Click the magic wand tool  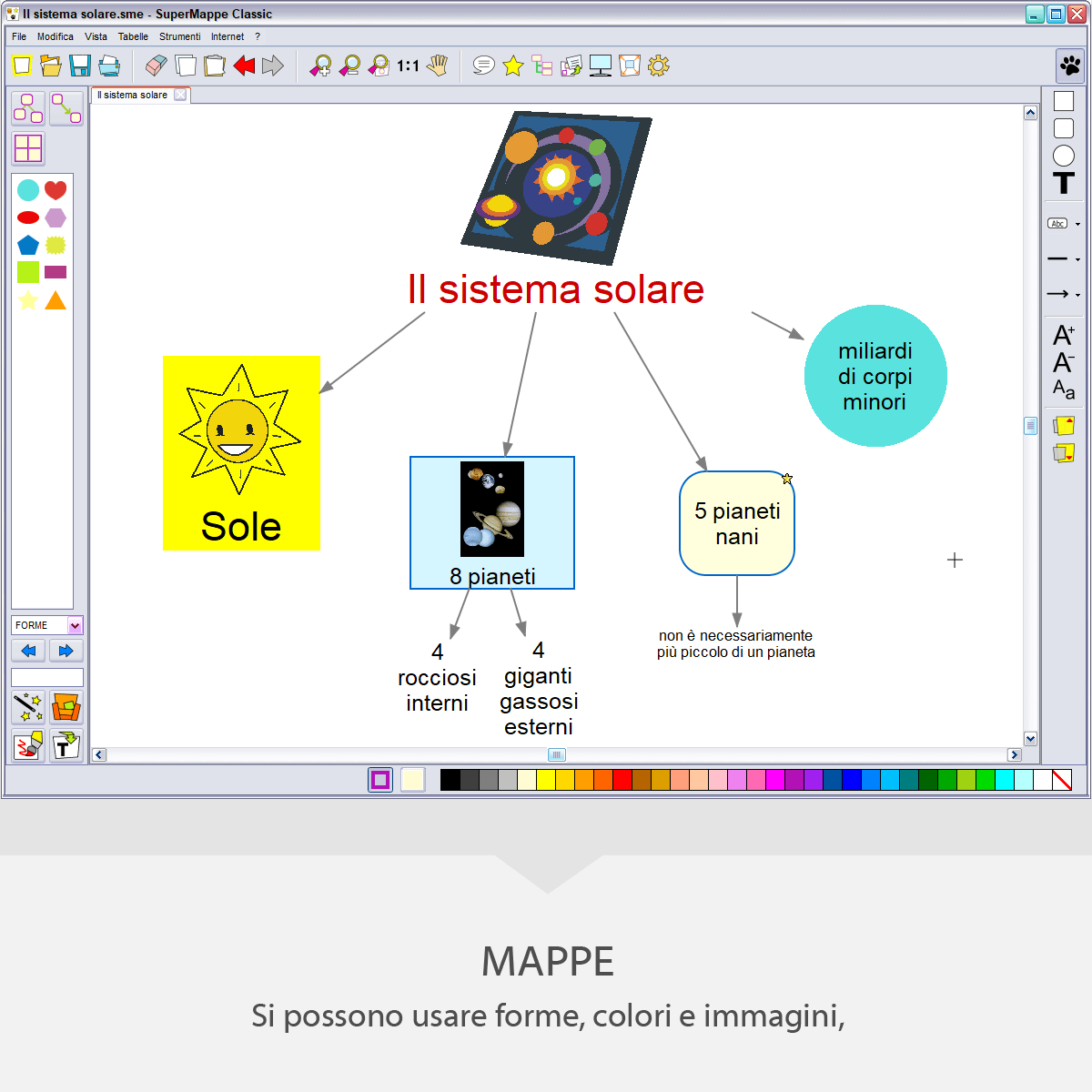pyautogui.click(x=28, y=707)
